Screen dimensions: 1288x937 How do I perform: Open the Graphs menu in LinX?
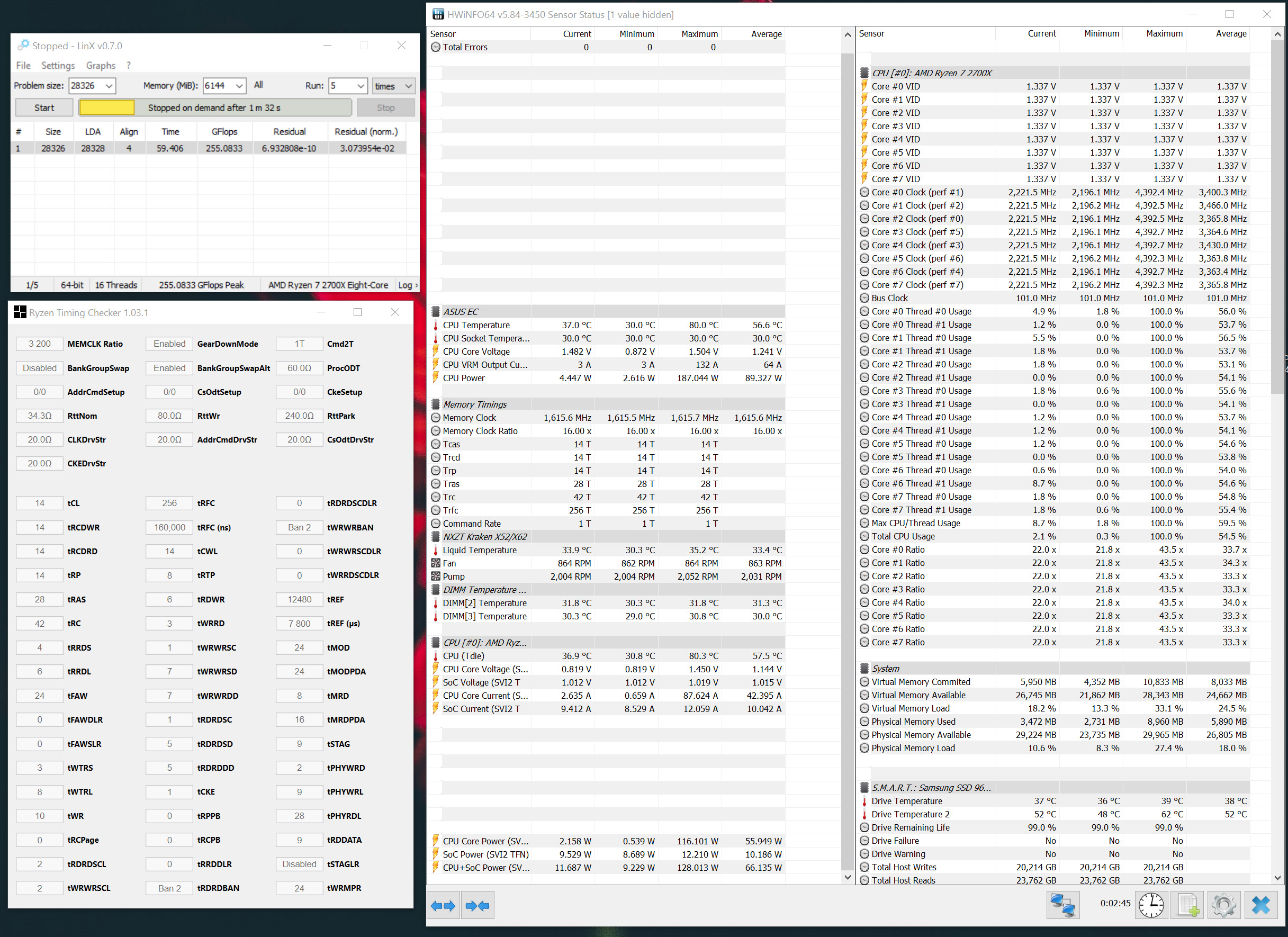coord(101,65)
